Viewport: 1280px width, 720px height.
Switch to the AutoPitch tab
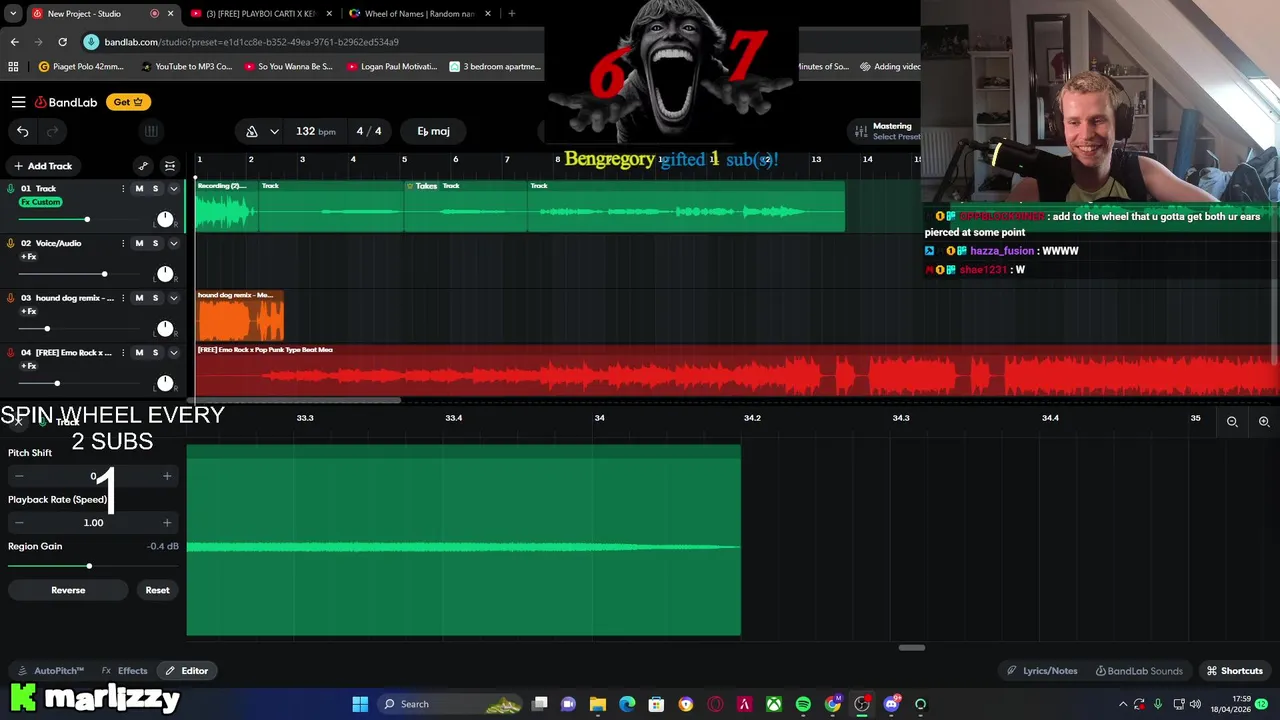[51, 671]
